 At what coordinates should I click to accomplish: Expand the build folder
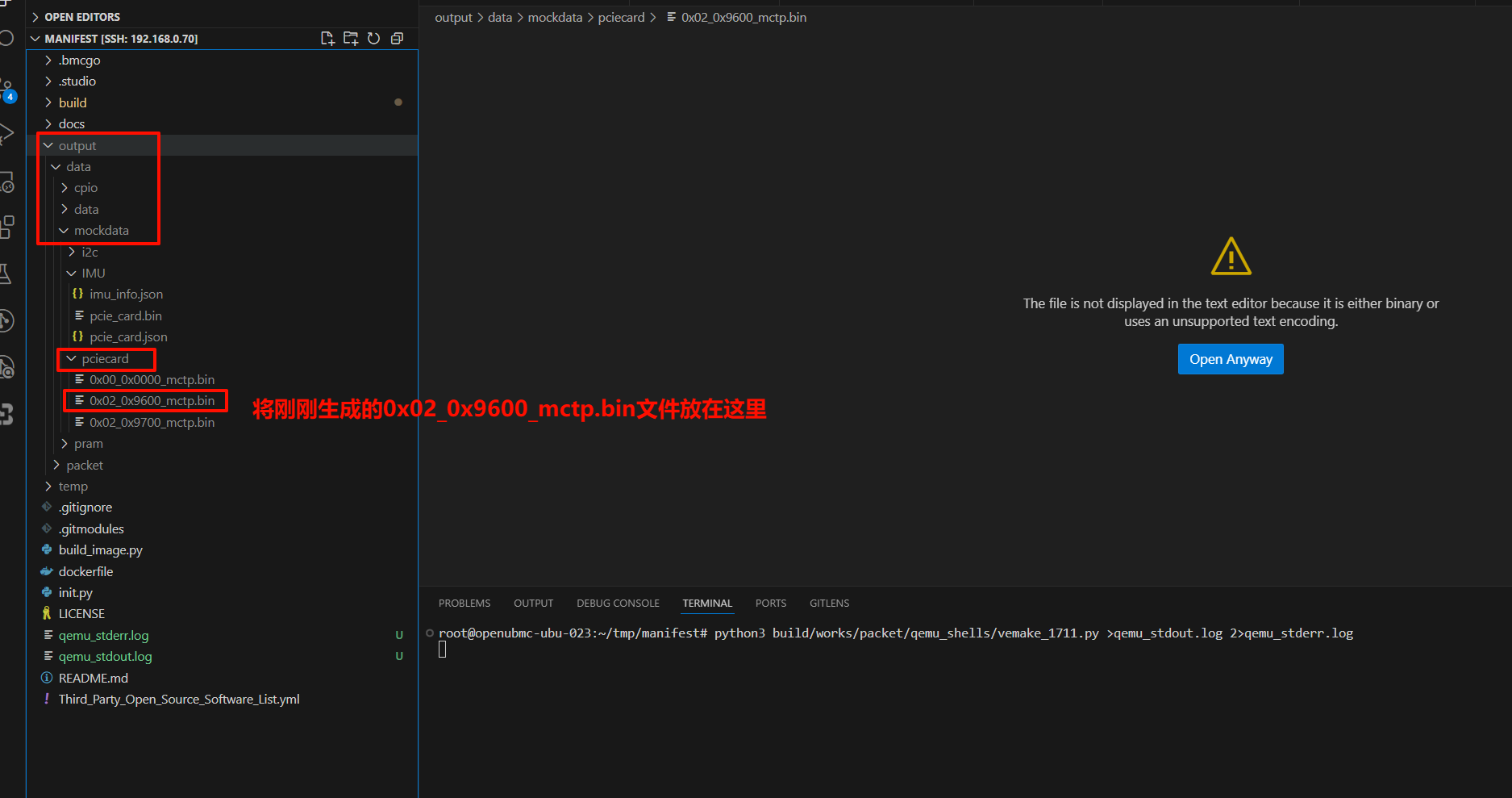click(73, 102)
